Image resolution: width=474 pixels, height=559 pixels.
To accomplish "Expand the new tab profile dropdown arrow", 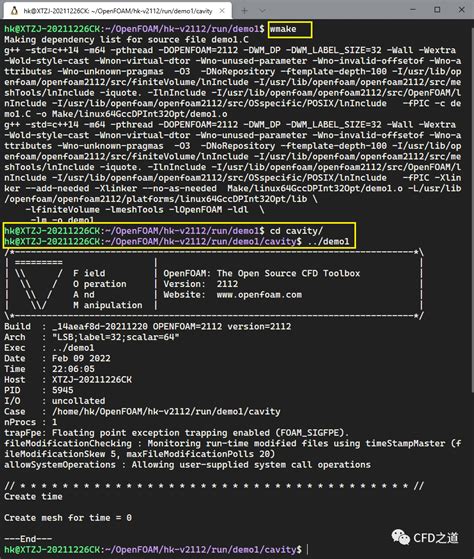I will pyautogui.click(x=262, y=11).
